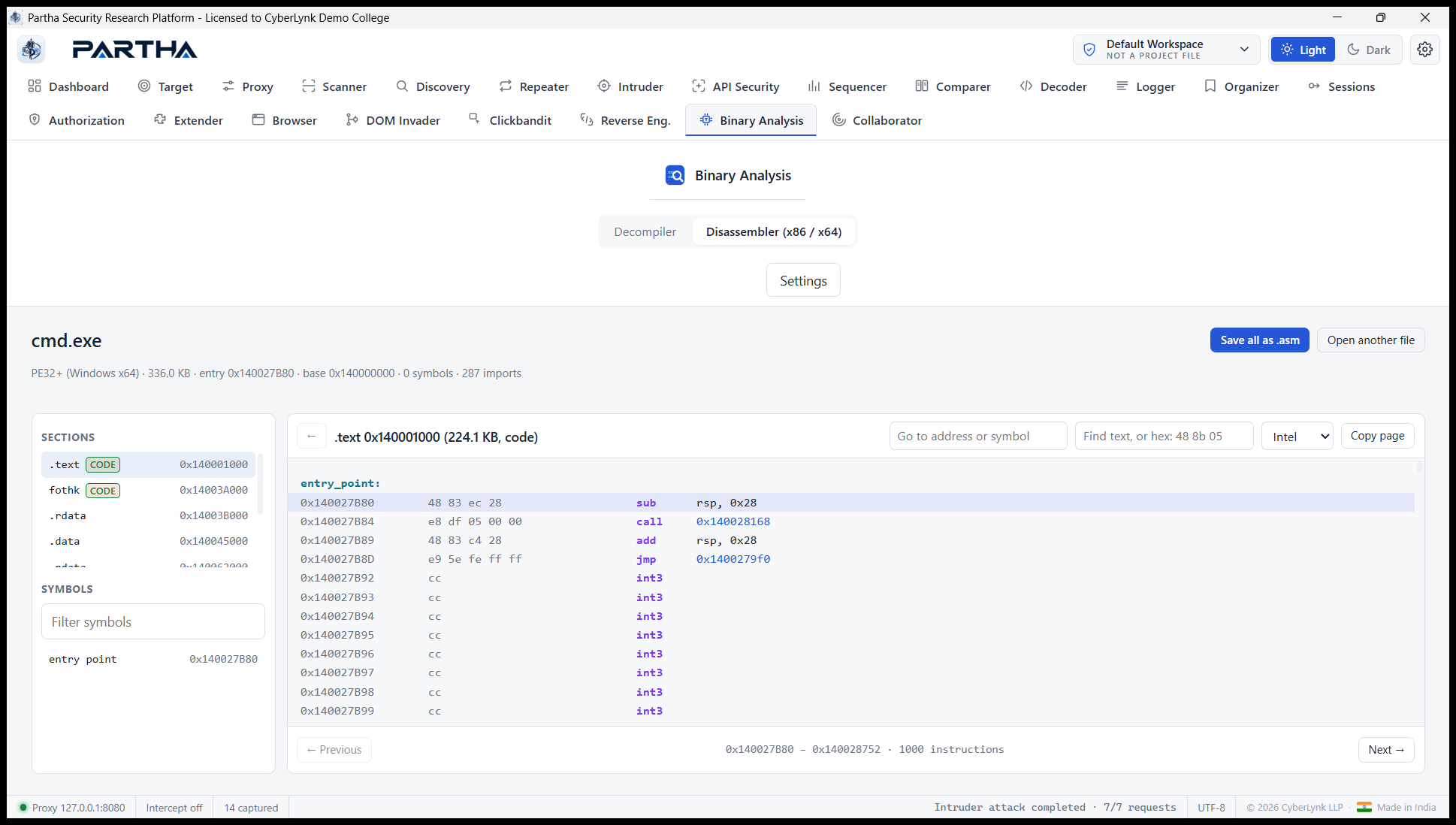The image size is (1456, 825).
Task: Select the entry point symbol
Action: pyautogui.click(x=153, y=659)
